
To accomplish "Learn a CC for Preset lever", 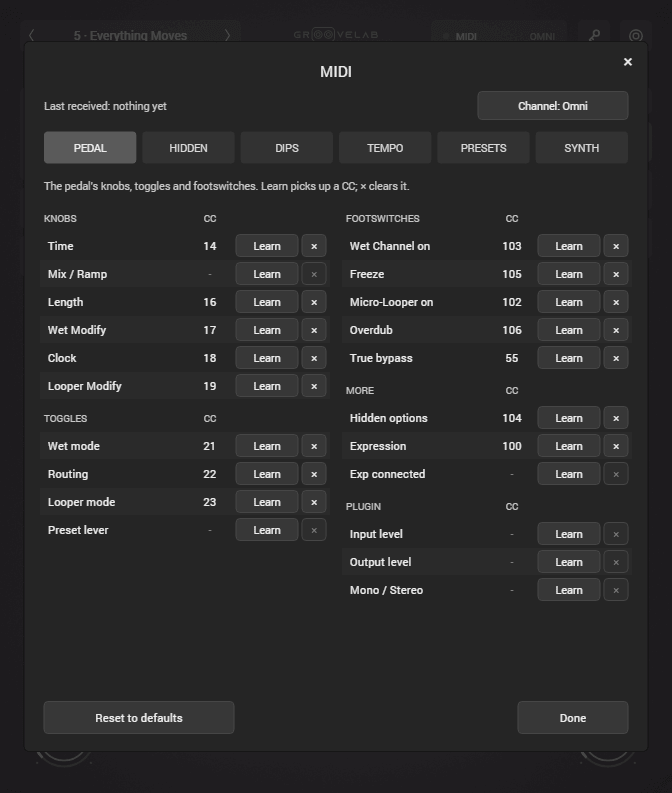I will coord(267,530).
